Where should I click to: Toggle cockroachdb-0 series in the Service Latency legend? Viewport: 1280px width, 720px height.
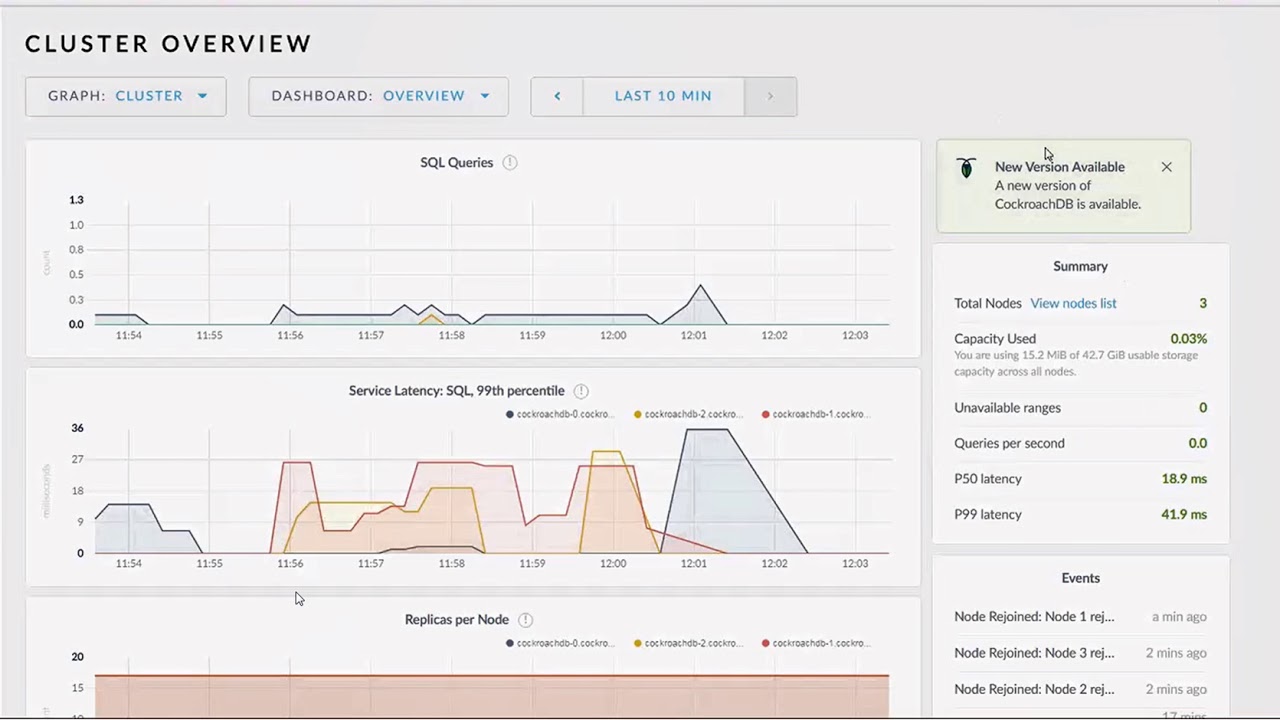pyautogui.click(x=559, y=414)
